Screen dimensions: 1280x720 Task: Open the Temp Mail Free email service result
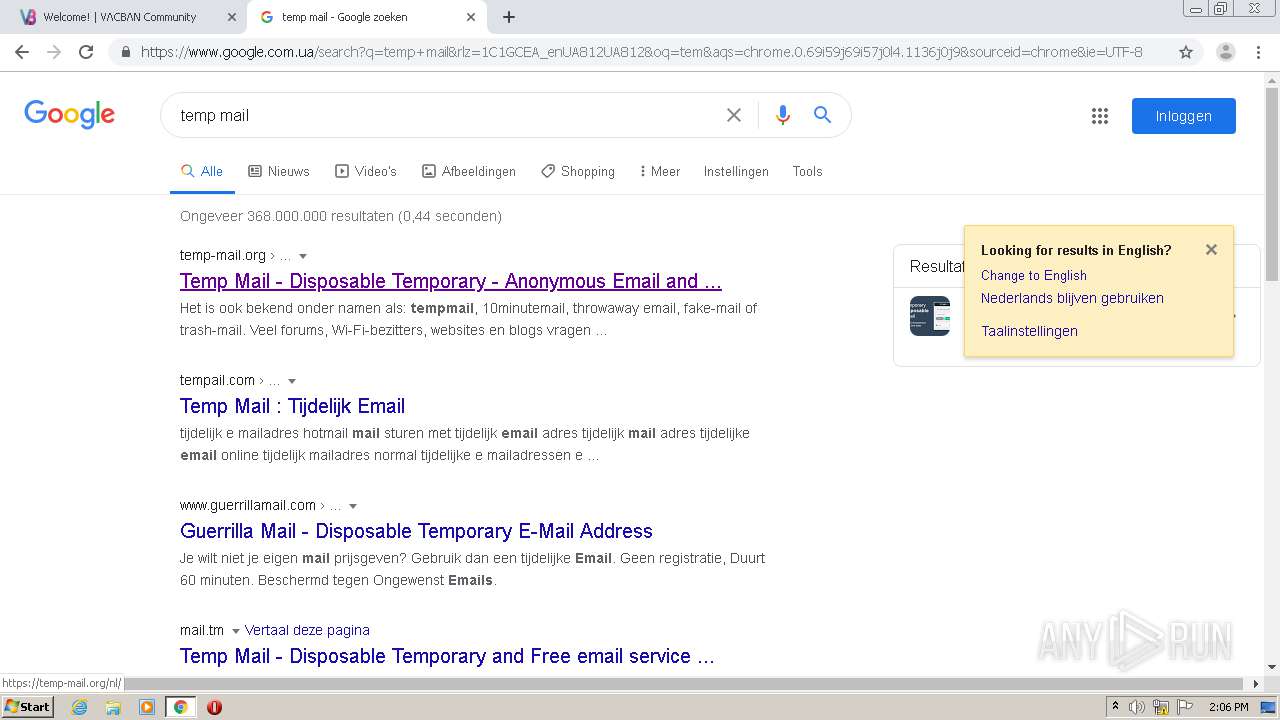[447, 656]
